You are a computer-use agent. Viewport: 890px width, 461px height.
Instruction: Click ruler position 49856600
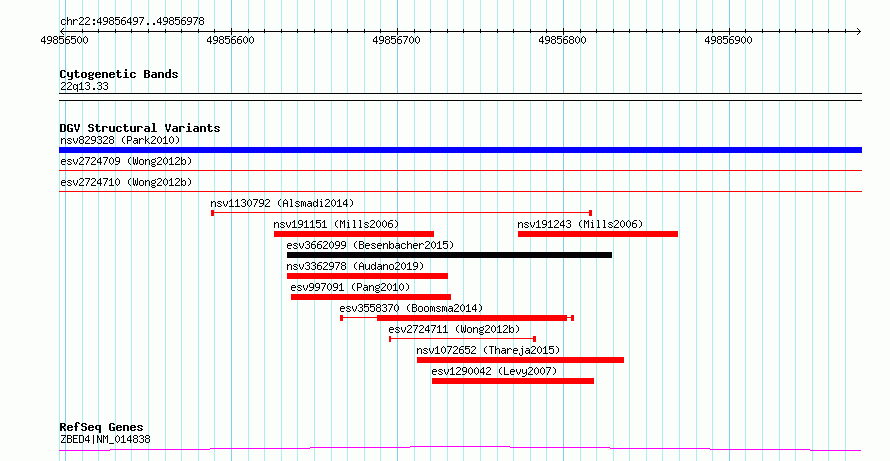click(230, 40)
